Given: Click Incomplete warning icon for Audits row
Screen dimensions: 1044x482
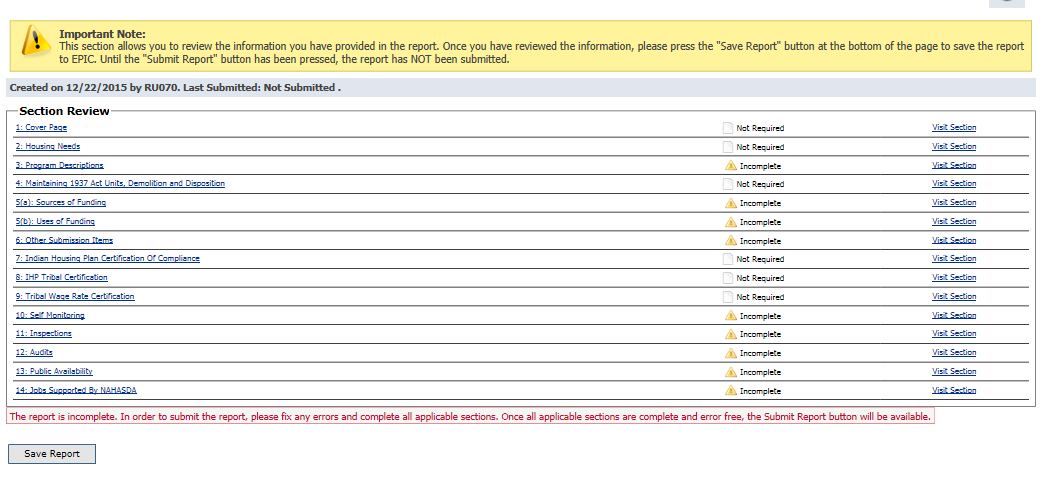Looking at the screenshot, I should click(x=730, y=353).
